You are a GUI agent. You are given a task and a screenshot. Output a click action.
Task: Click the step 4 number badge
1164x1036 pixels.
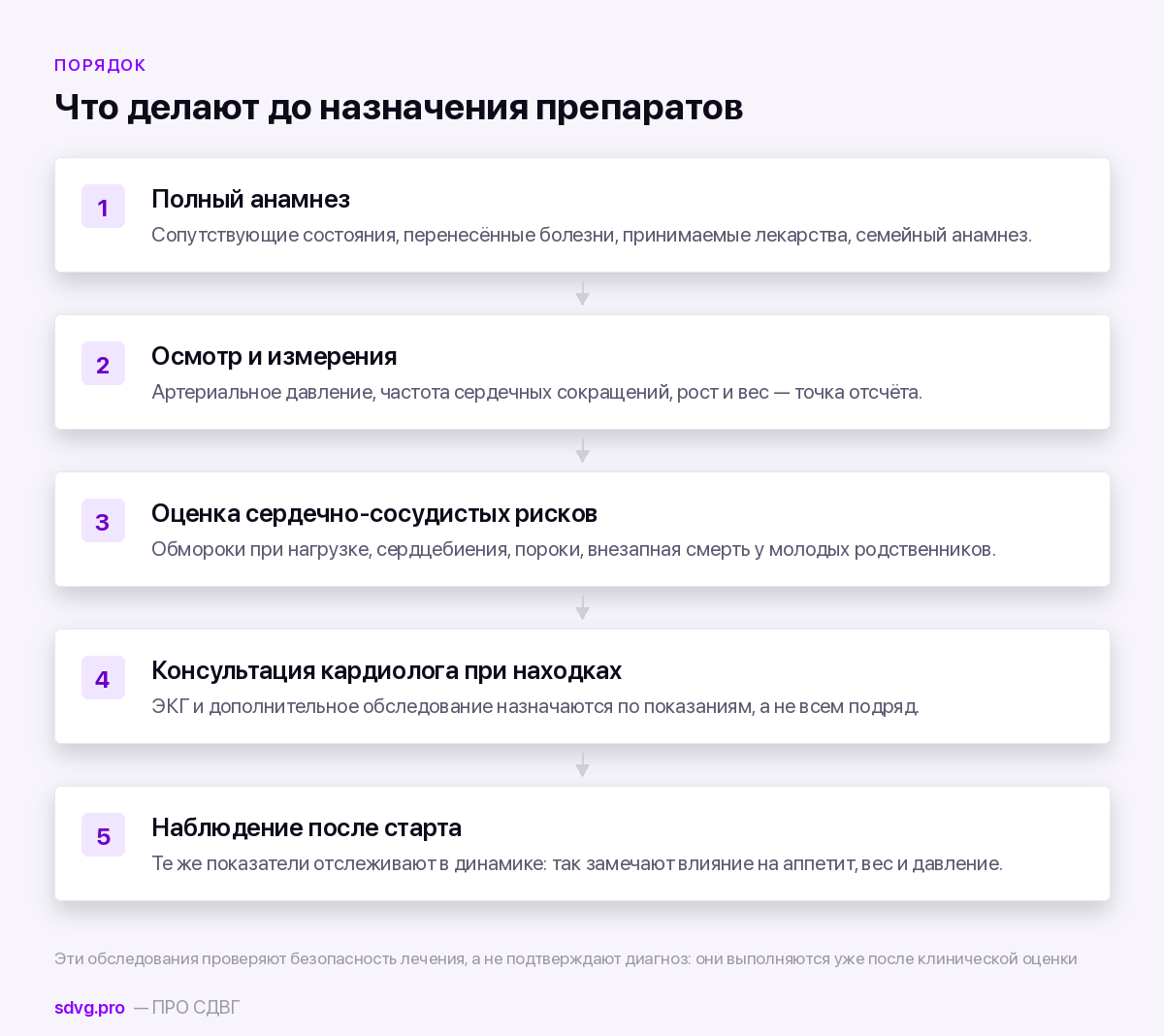103,678
